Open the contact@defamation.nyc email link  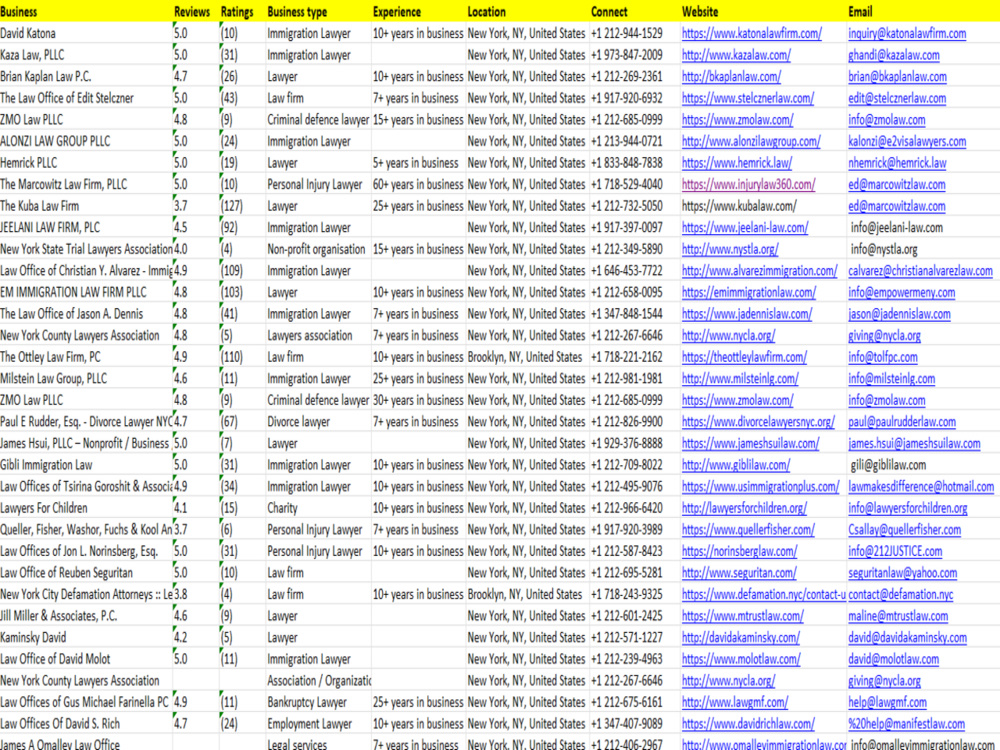901,594
